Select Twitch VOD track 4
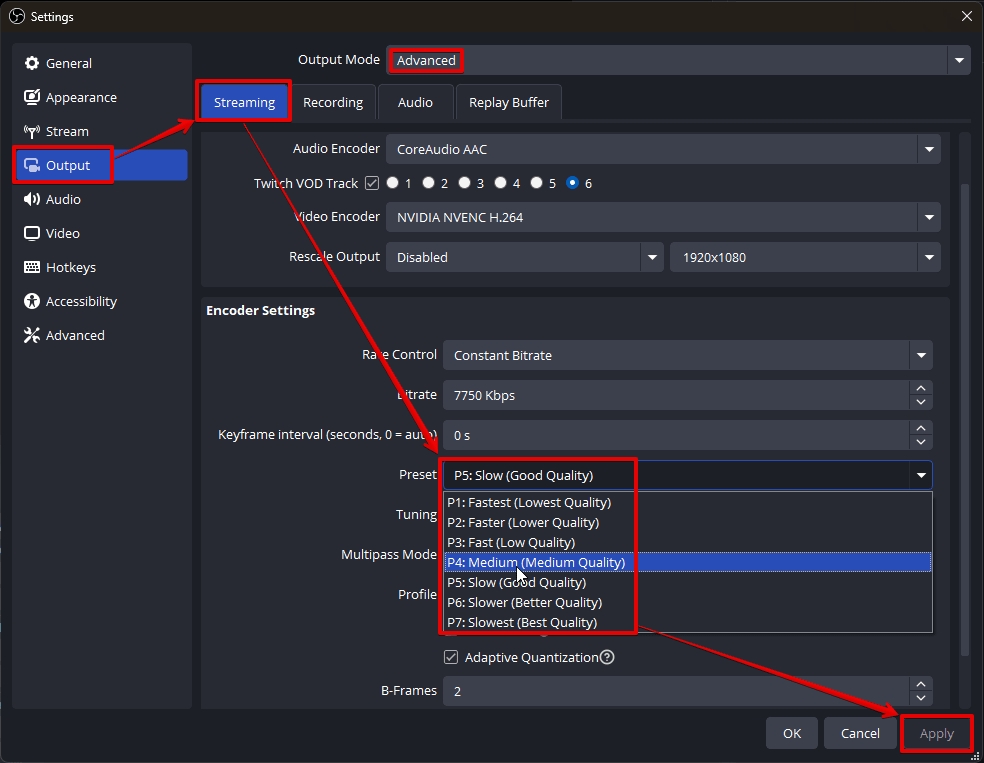The width and height of the screenshot is (984, 763). 500,183
